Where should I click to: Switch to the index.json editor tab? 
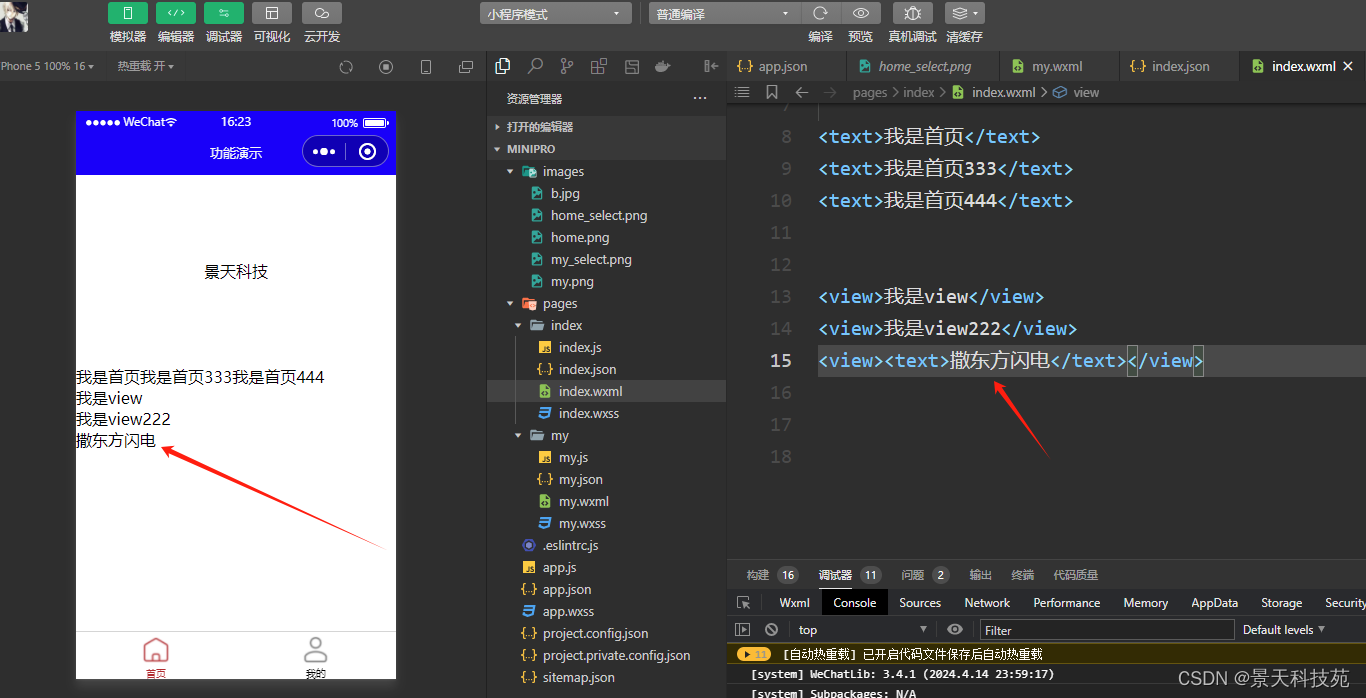(x=1179, y=66)
